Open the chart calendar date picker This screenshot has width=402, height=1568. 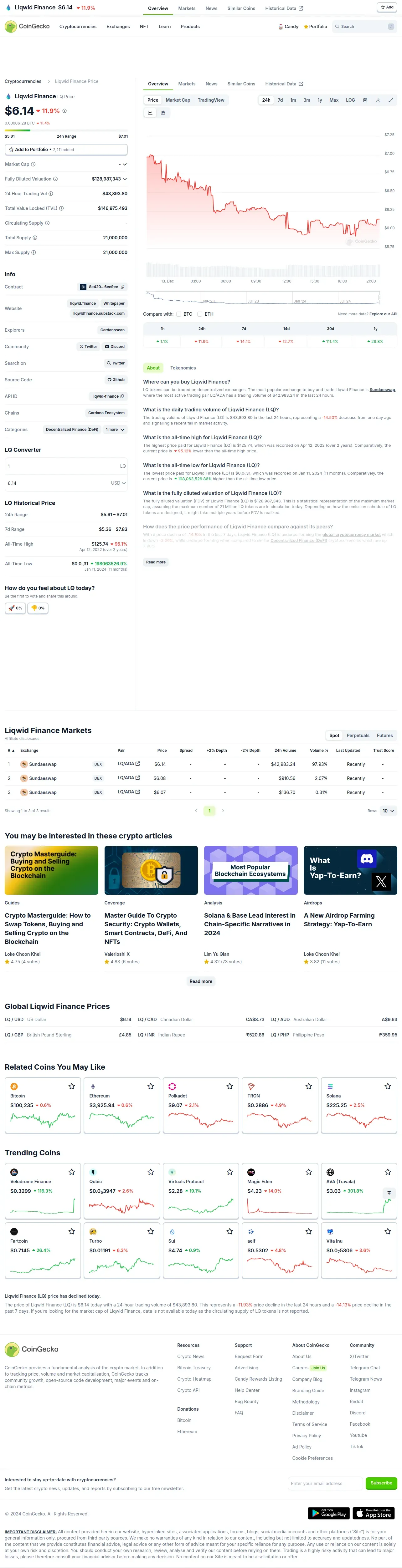(x=365, y=100)
